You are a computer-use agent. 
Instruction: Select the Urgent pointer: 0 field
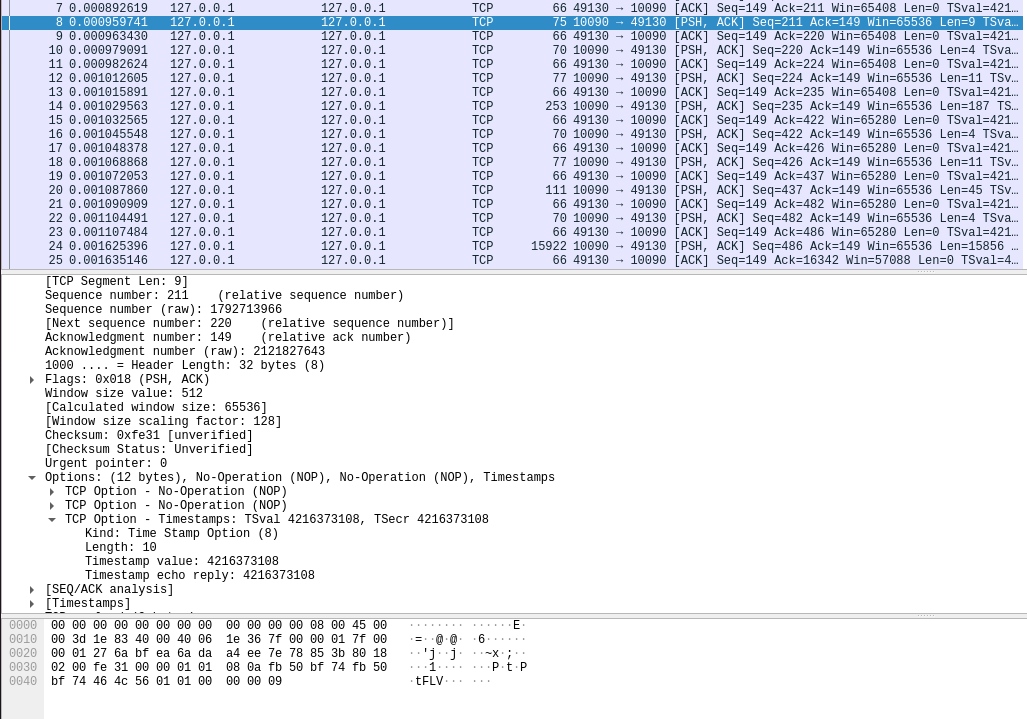point(106,463)
